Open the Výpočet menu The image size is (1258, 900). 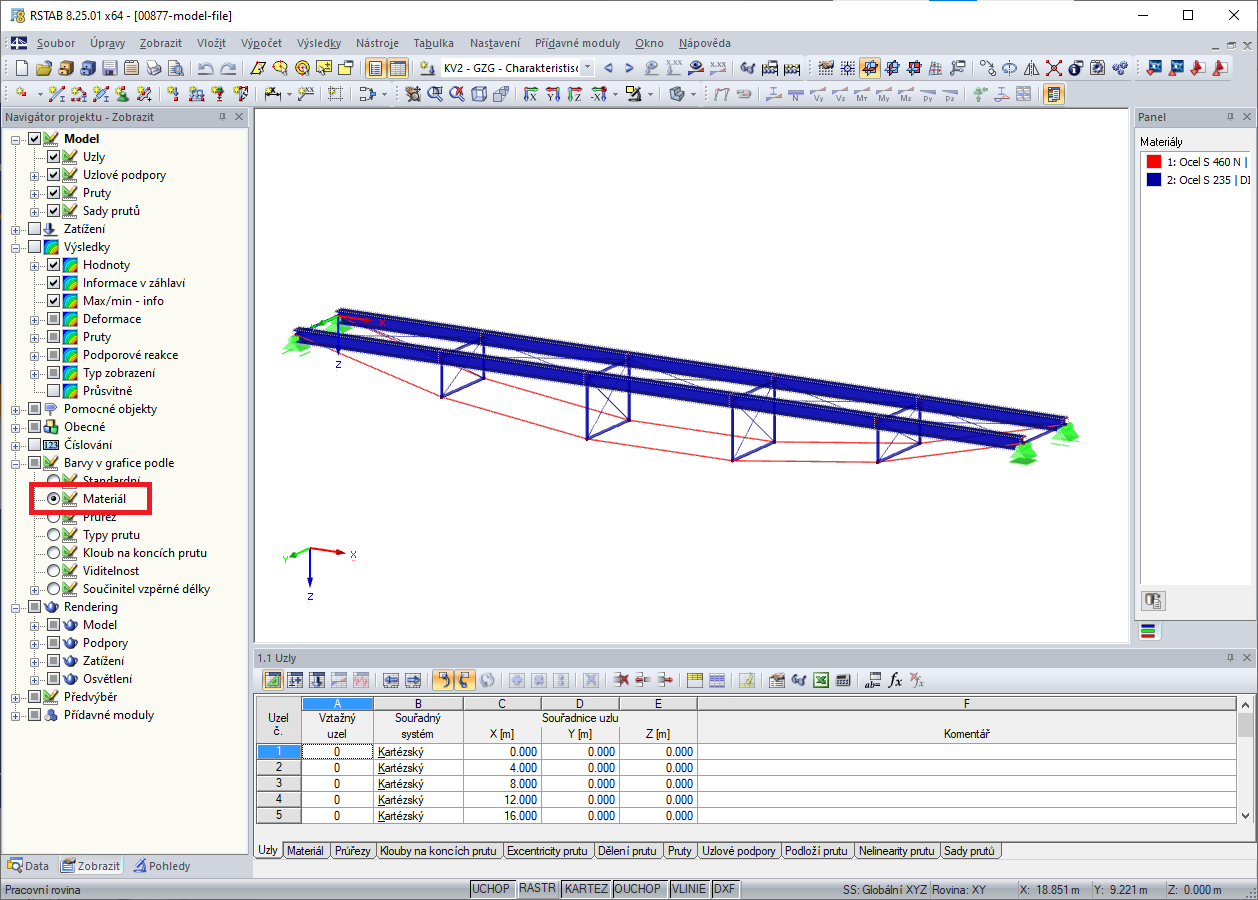pyautogui.click(x=261, y=43)
